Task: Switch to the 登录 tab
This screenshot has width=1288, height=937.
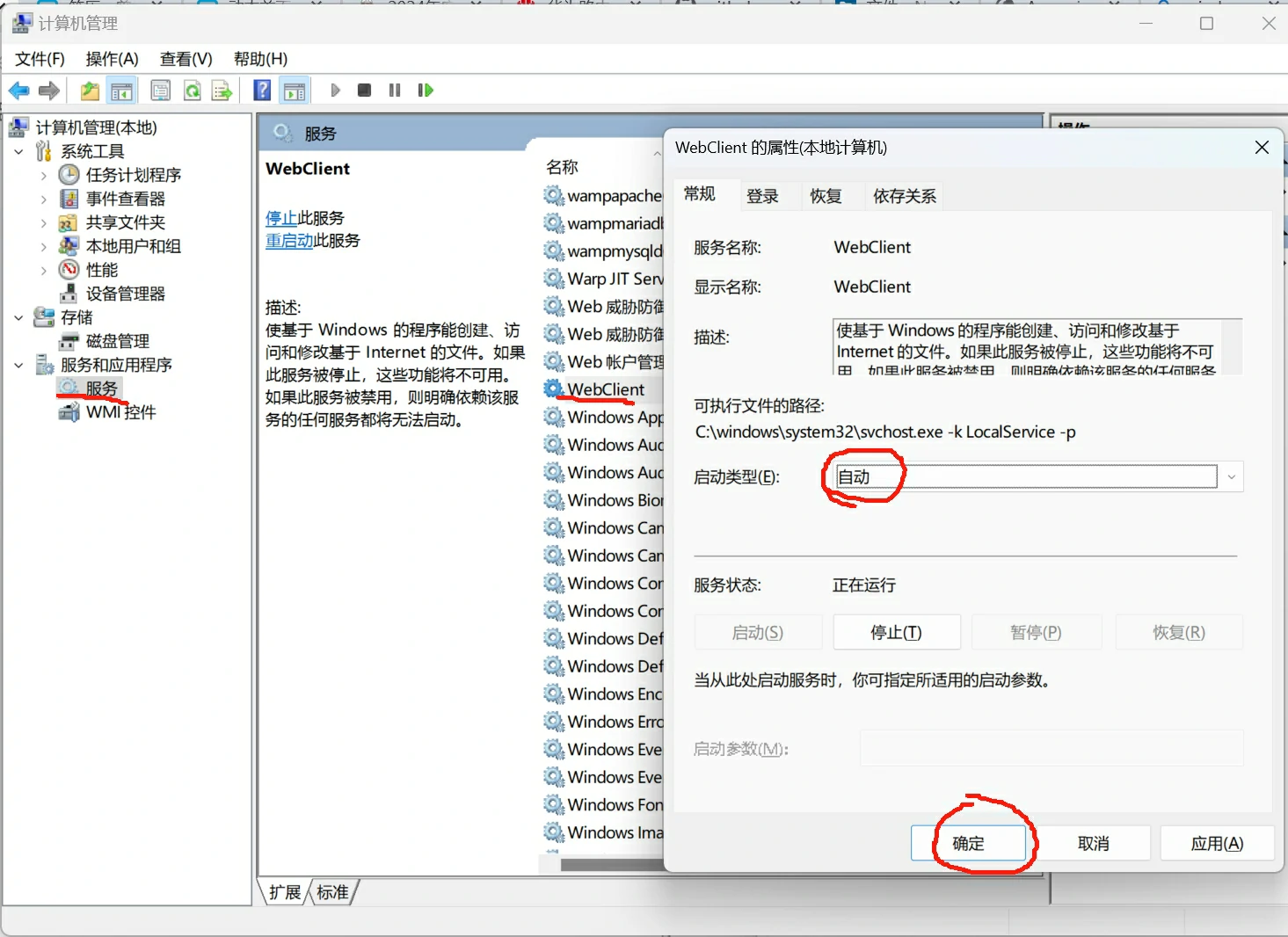Action: click(762, 196)
